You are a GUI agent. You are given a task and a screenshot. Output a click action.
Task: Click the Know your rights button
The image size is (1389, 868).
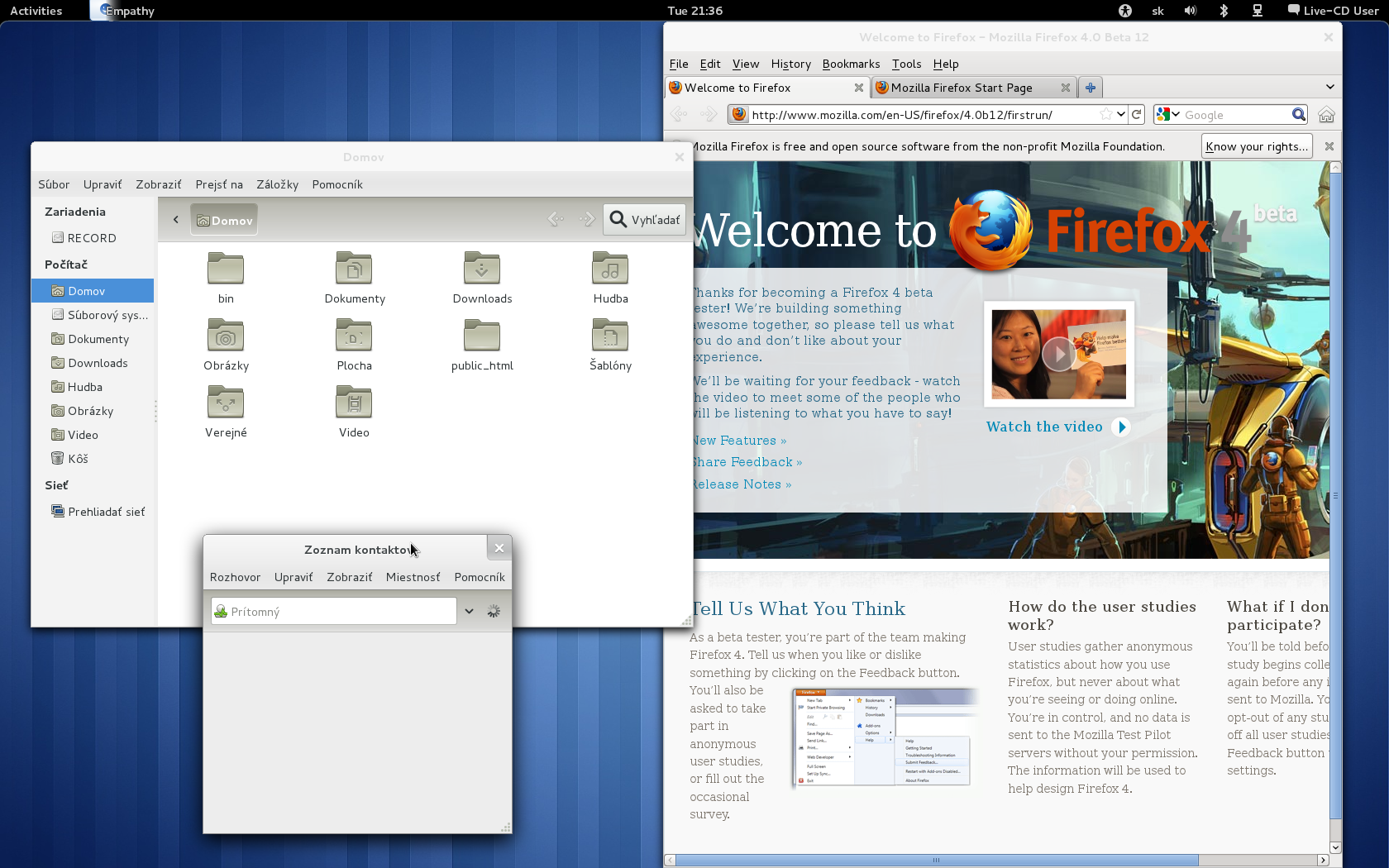coord(1257,146)
